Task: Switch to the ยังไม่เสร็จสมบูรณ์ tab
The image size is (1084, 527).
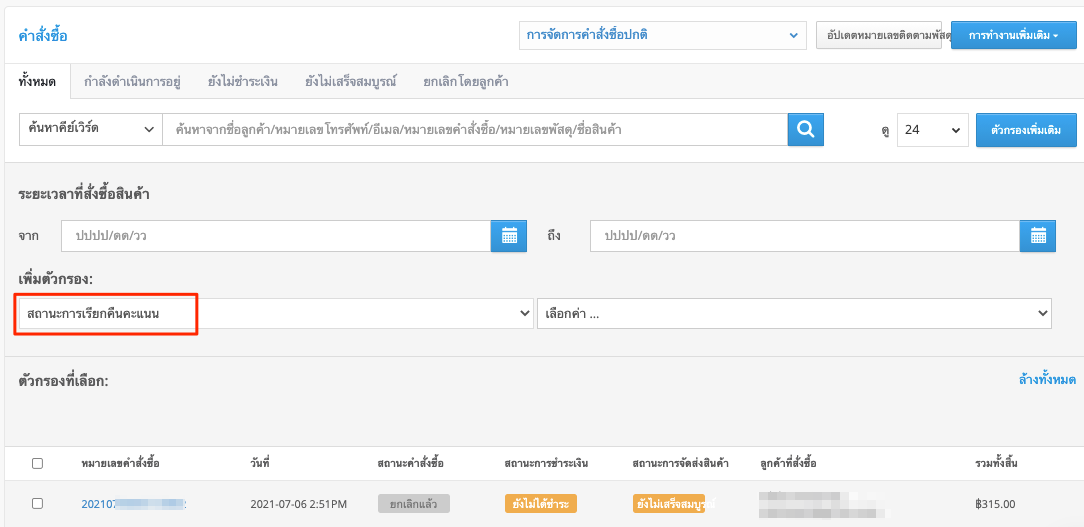Action: [351, 82]
